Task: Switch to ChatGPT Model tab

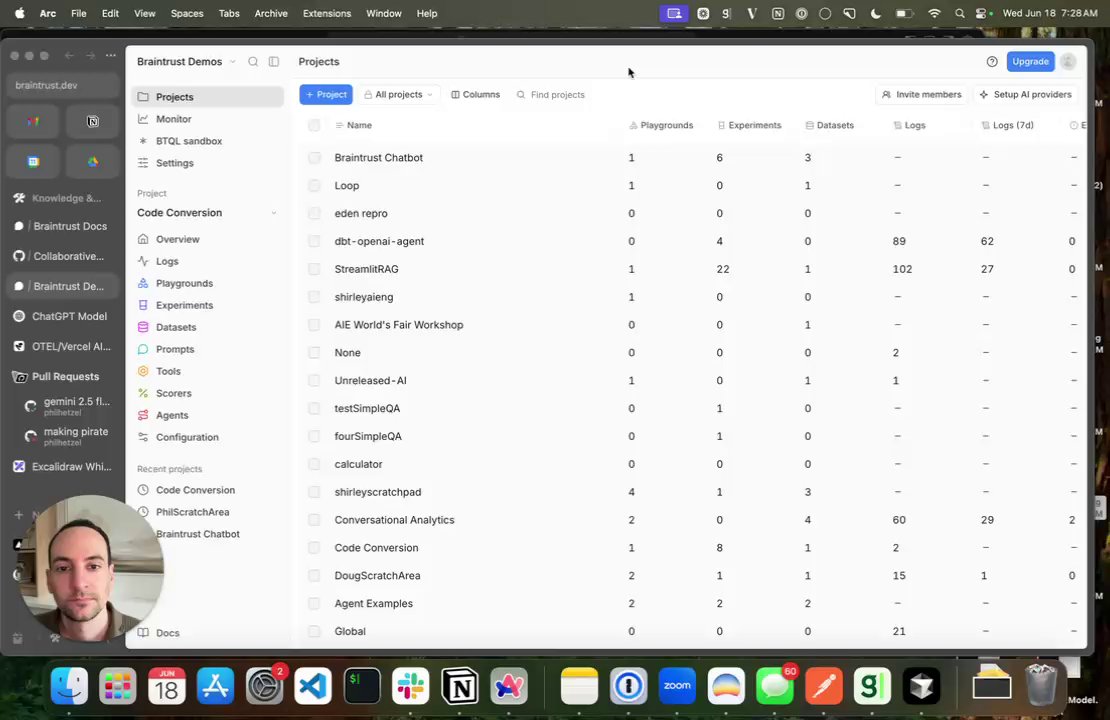Action: (62, 316)
